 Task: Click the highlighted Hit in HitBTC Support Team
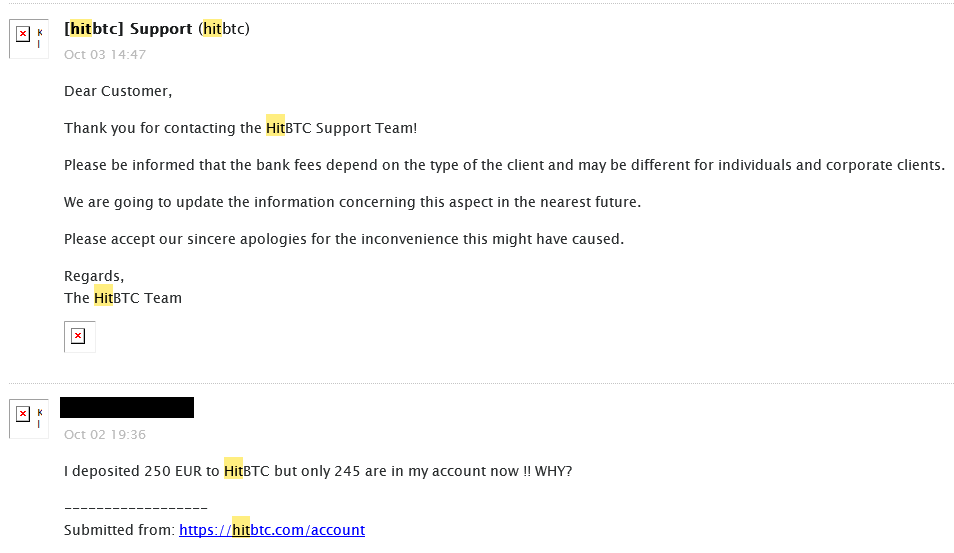[x=276, y=128]
